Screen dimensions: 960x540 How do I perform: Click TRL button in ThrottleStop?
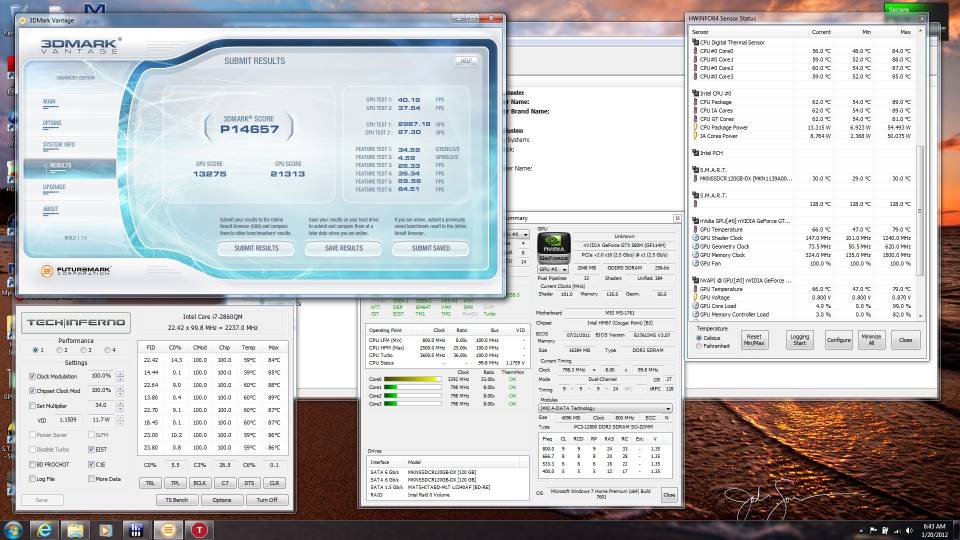(150, 483)
